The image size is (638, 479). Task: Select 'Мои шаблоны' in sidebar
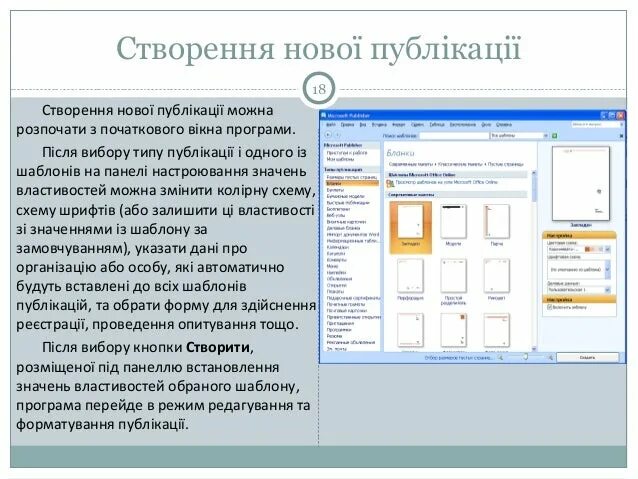coord(341,159)
